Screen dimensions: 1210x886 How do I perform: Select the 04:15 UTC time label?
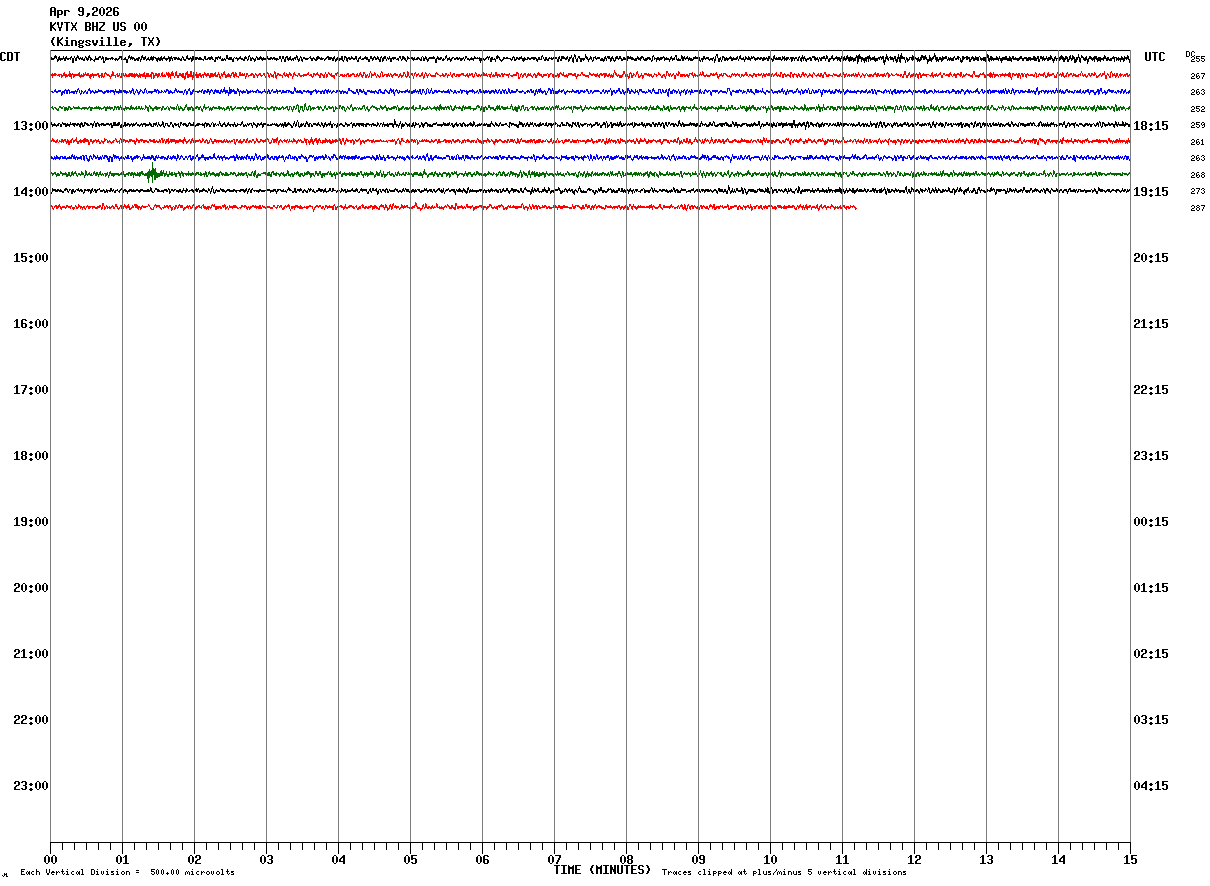pos(1151,785)
